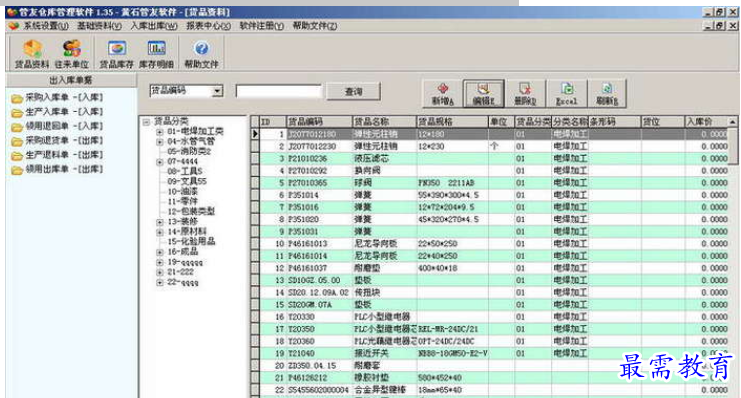The width and height of the screenshot is (741, 398).
Task: Open the 货品资料 toolbar icon
Action: [x=32, y=54]
